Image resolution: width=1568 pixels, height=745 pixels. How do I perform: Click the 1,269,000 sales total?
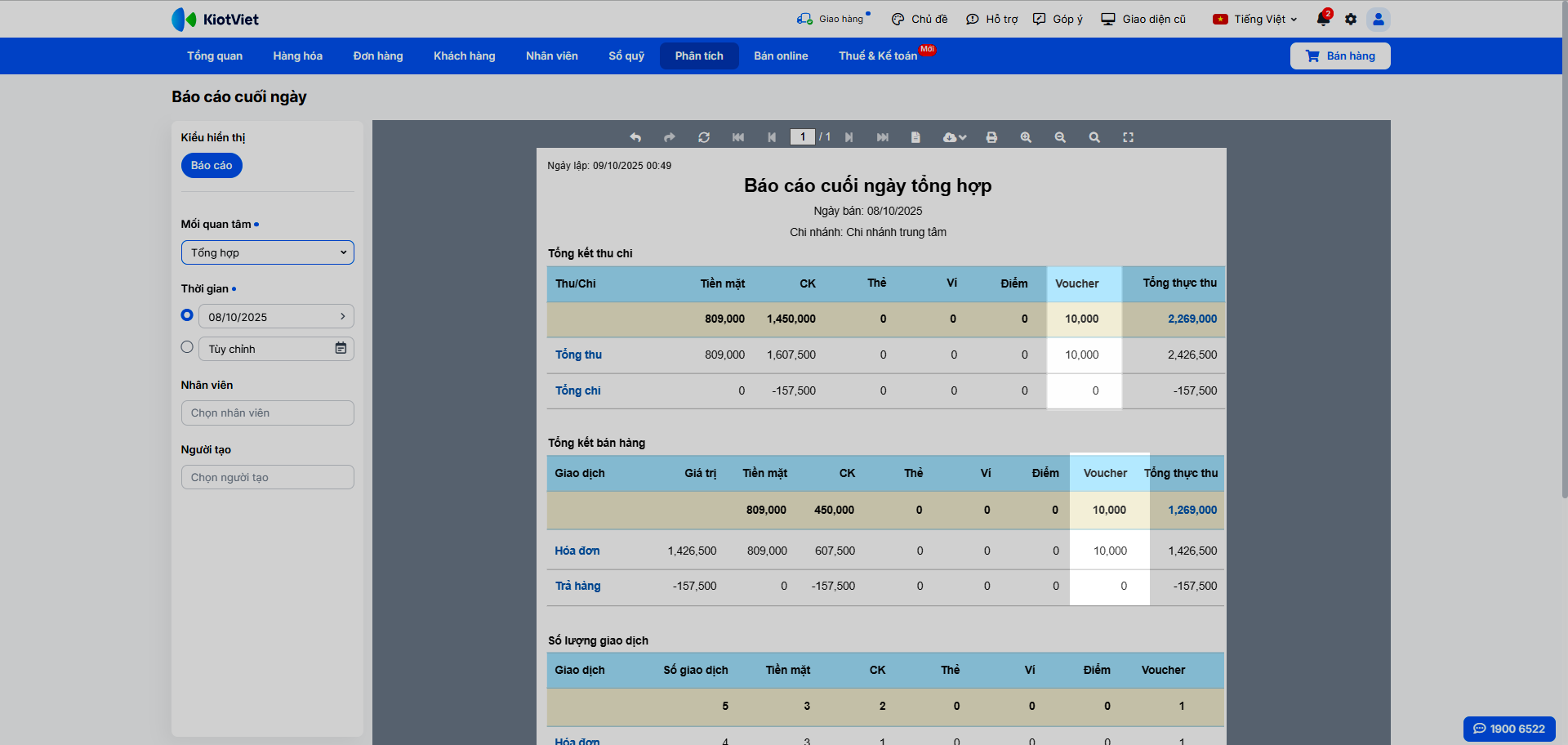tap(1192, 510)
